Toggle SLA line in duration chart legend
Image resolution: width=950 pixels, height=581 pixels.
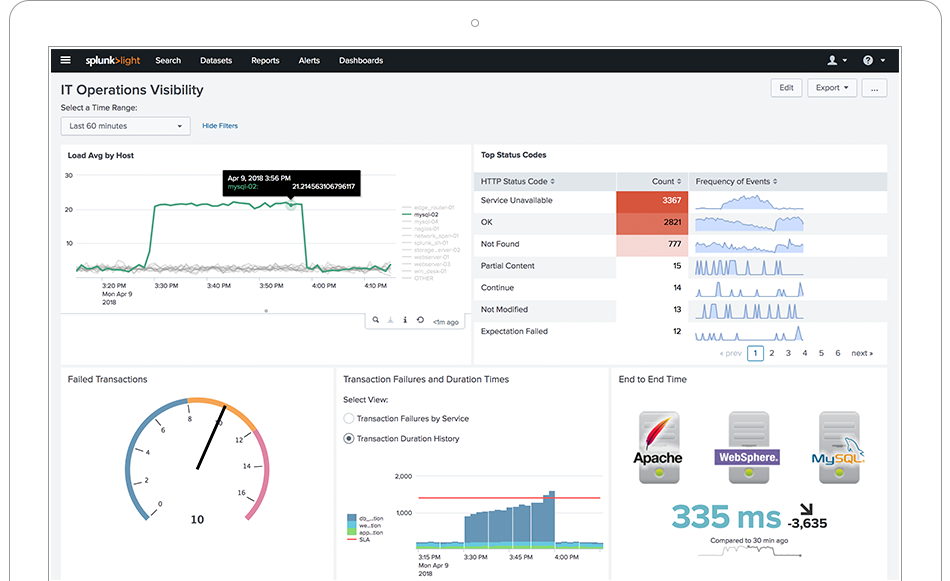[359, 539]
